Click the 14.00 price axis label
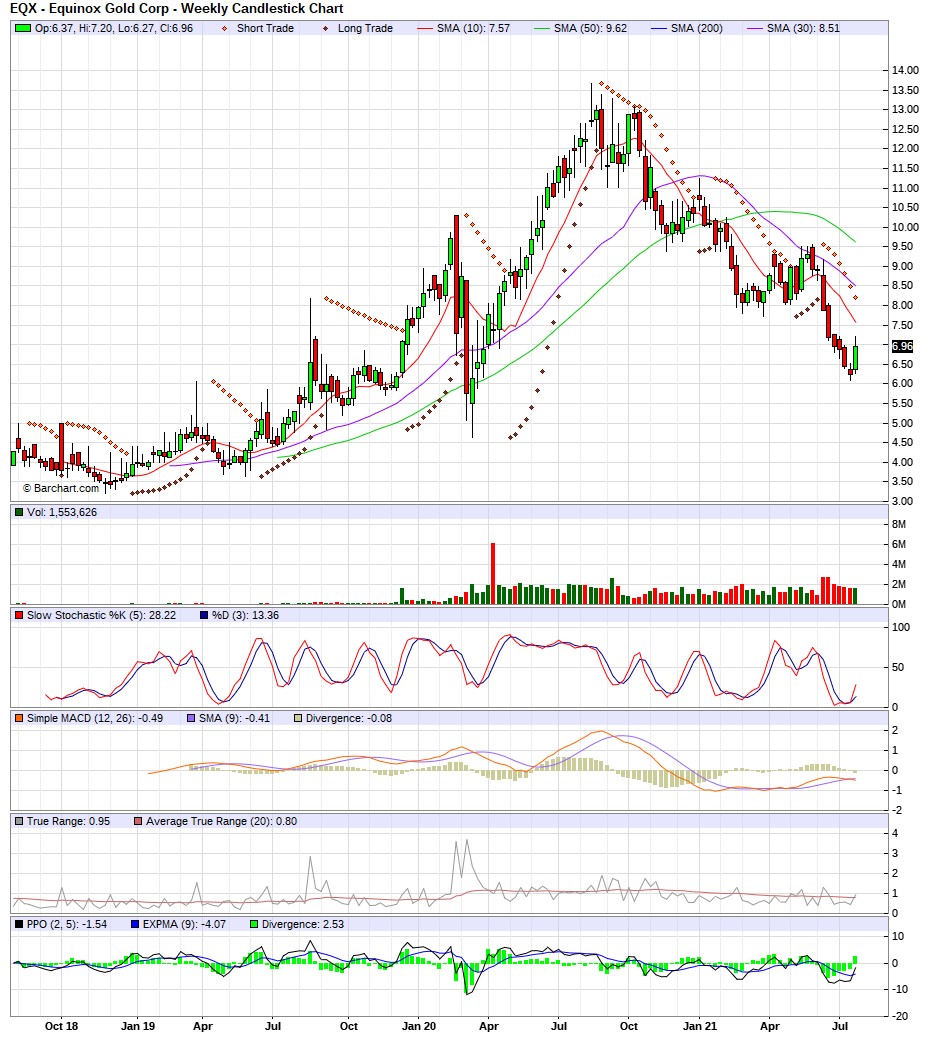The height and width of the screenshot is (1057, 930). click(905, 70)
